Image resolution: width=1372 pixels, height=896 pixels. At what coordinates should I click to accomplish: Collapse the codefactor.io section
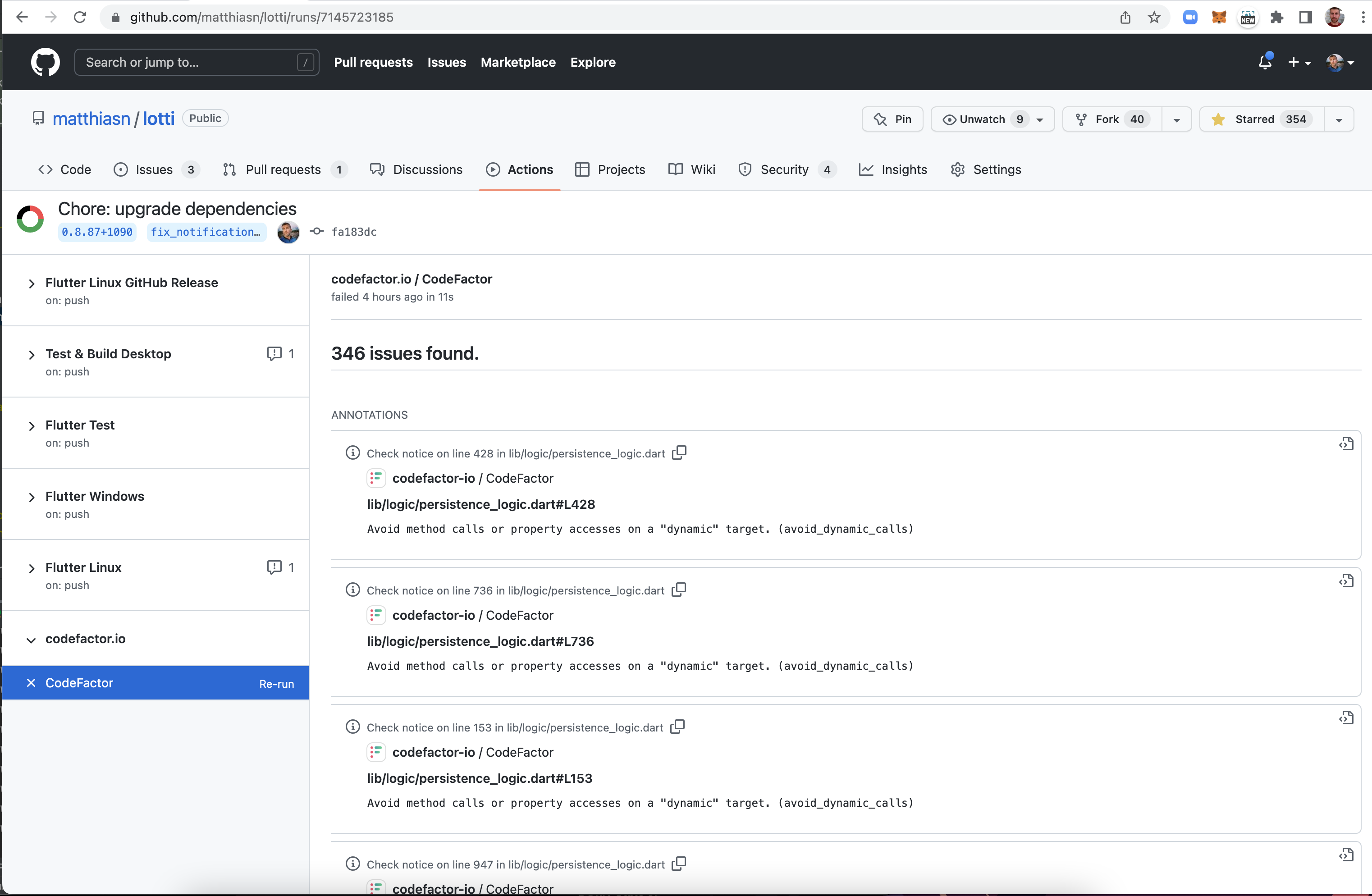(31, 640)
